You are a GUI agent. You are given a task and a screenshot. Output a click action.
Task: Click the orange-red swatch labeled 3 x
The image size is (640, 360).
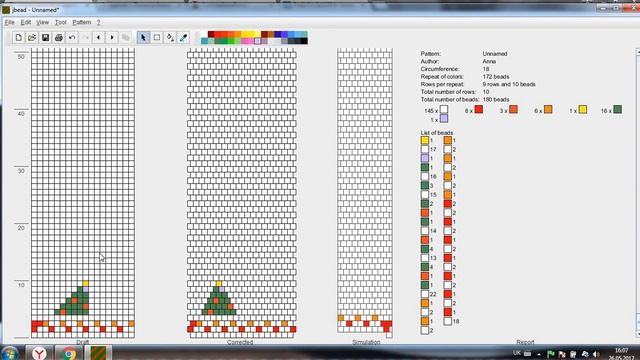[x=513, y=109]
